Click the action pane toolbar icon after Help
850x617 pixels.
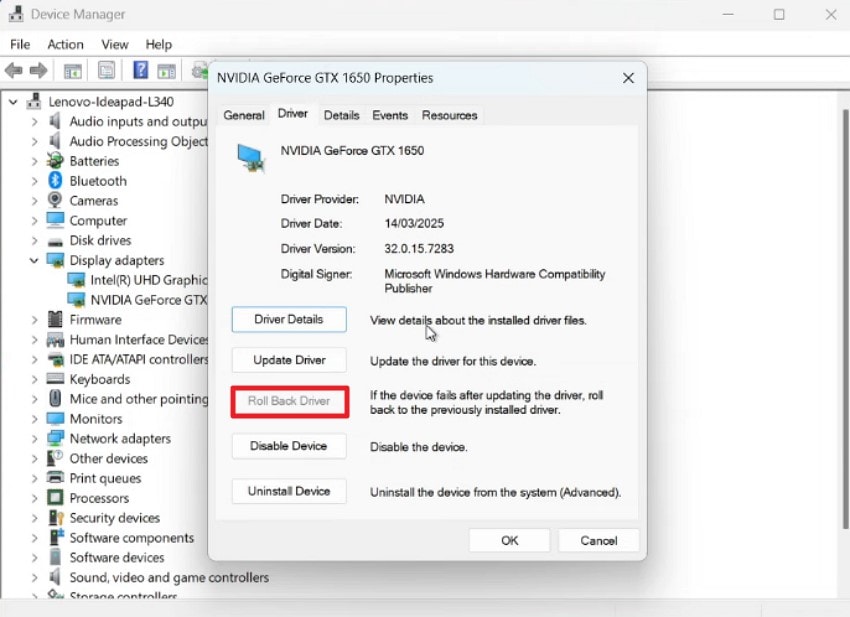(166, 71)
